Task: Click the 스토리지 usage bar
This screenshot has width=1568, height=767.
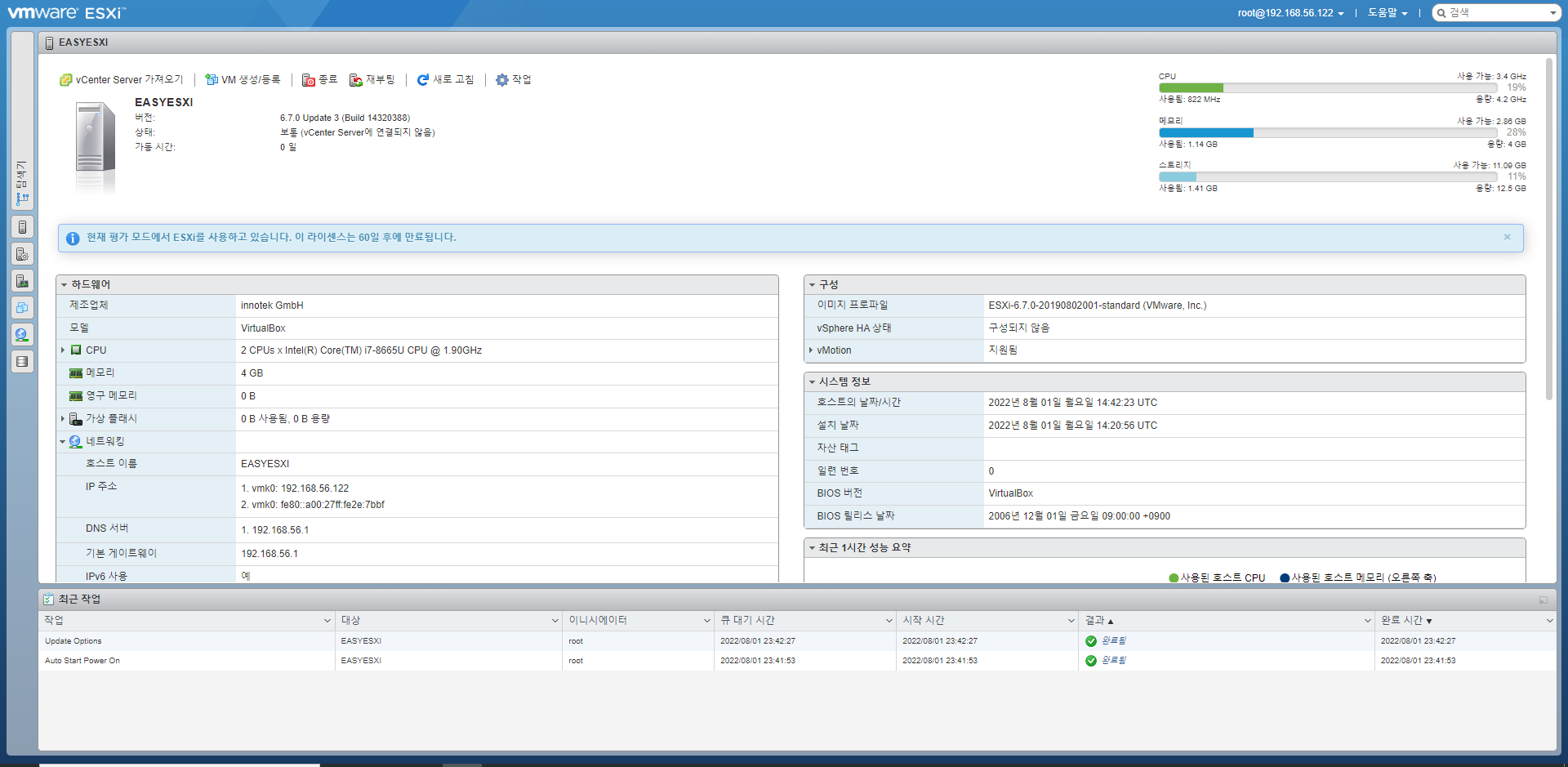Action: point(1328,176)
